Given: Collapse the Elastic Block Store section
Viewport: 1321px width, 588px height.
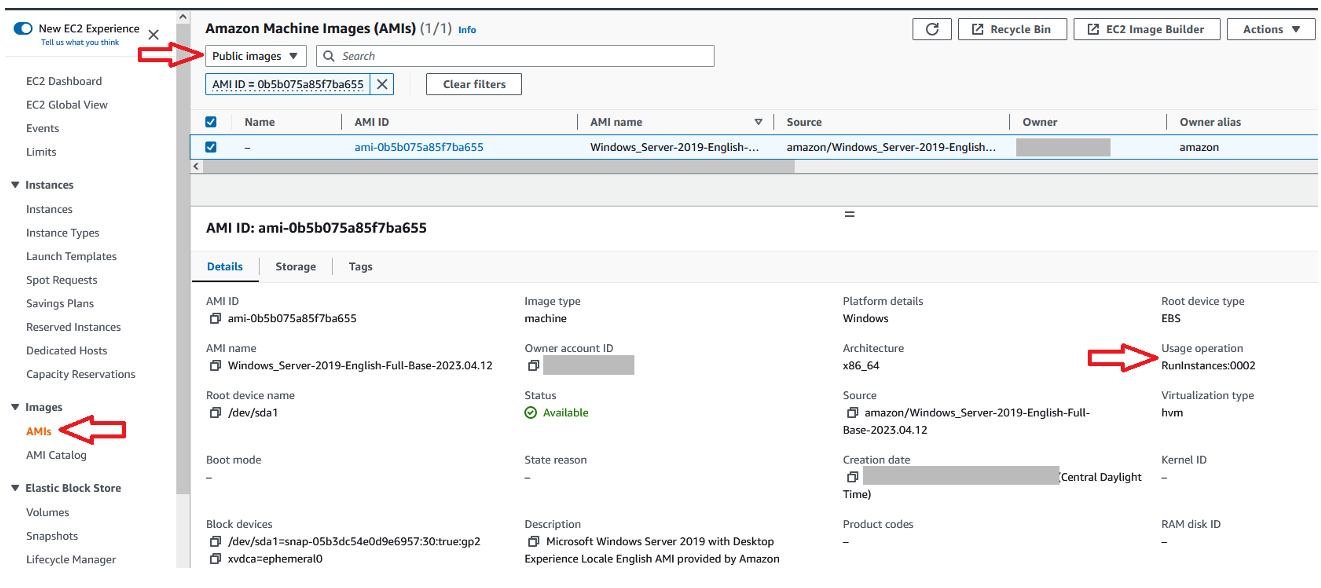Looking at the screenshot, I should (x=15, y=488).
